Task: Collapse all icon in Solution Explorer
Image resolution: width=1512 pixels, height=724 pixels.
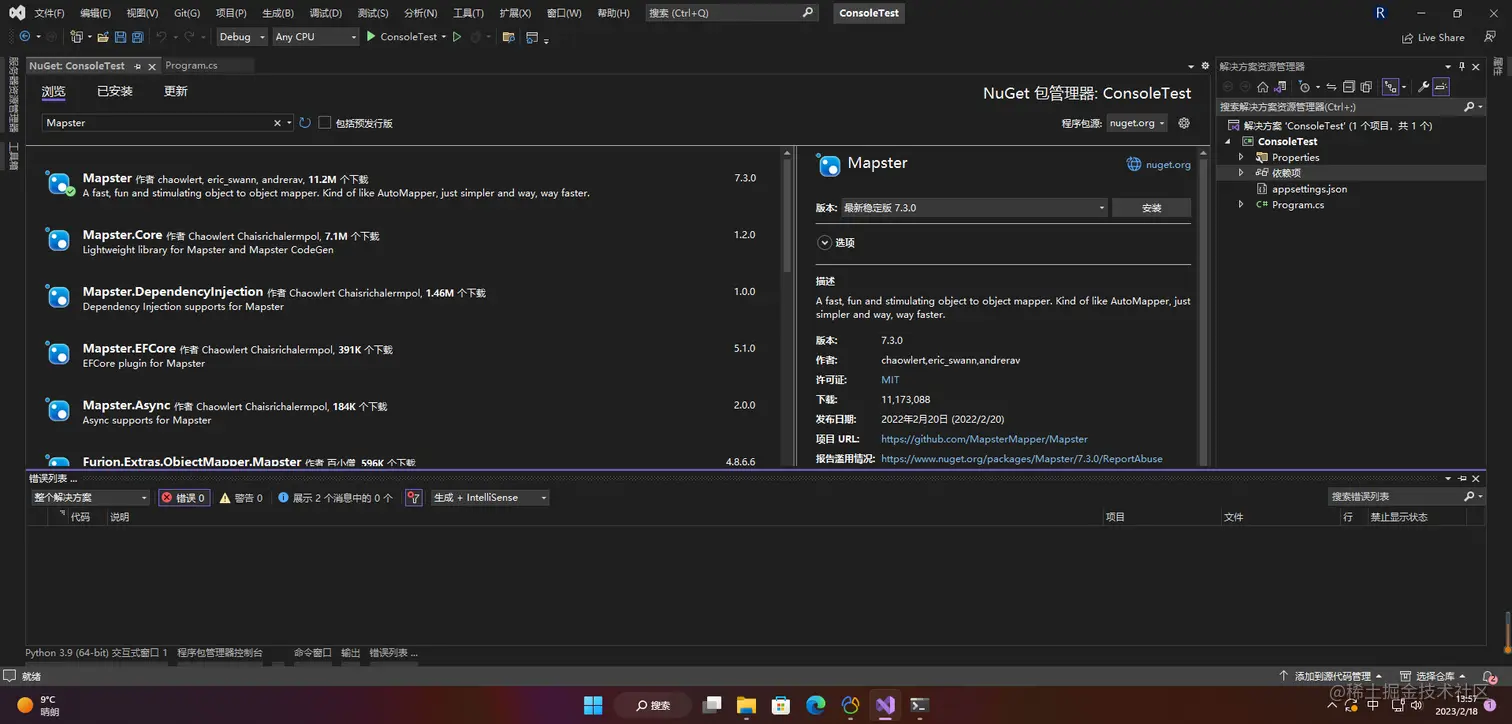Action: point(1349,87)
